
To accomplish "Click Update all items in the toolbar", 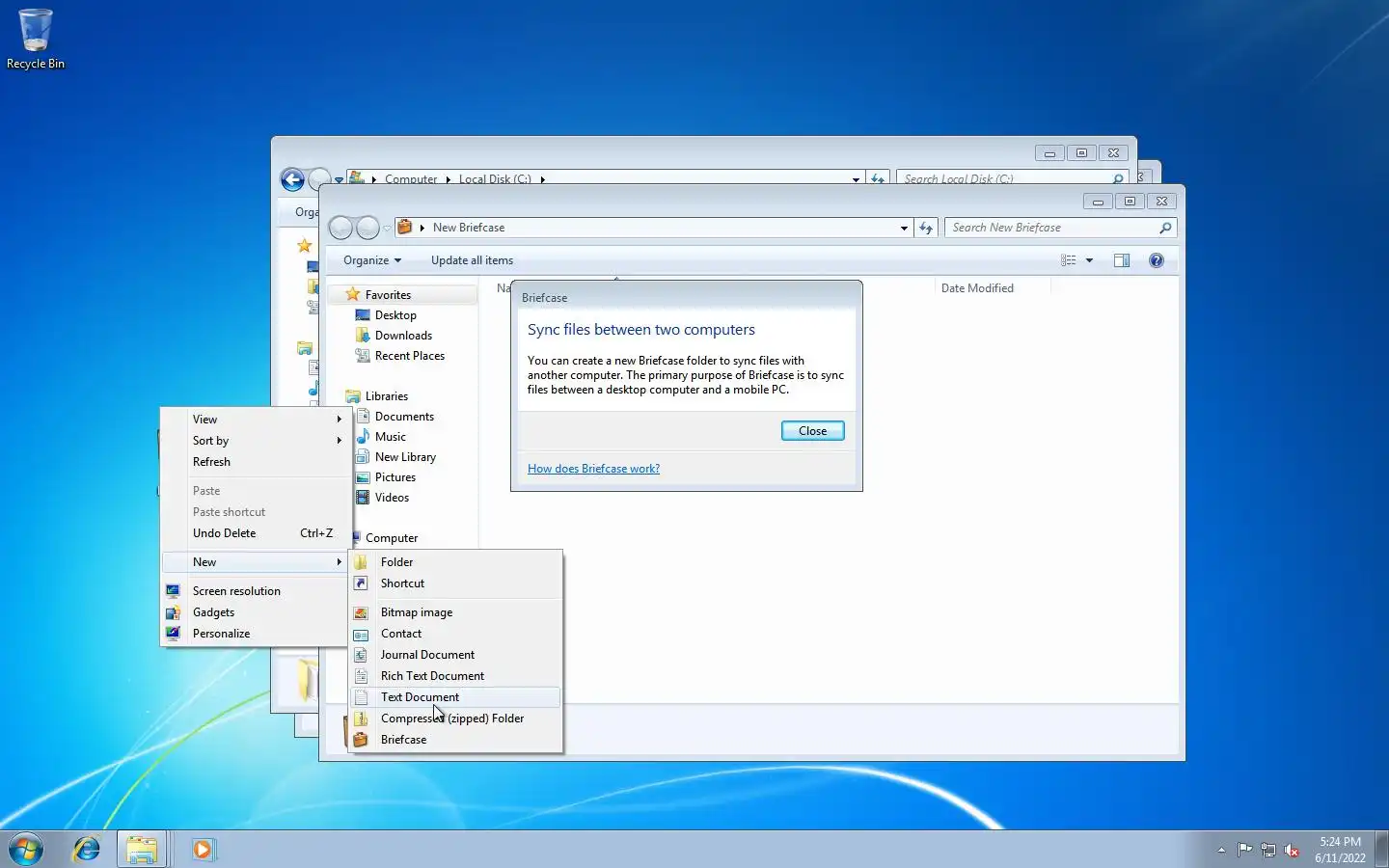I will click(x=472, y=260).
